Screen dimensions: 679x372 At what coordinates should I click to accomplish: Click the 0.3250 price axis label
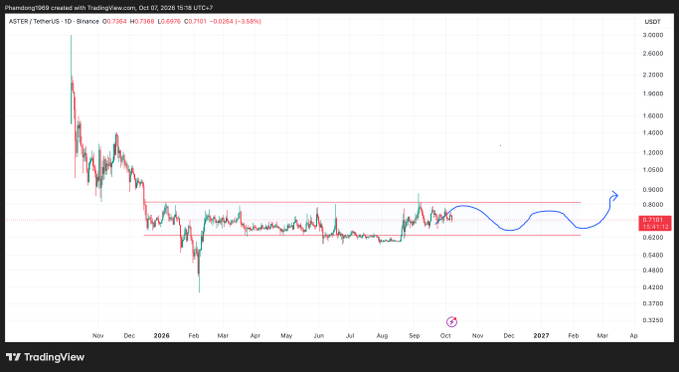coord(653,320)
